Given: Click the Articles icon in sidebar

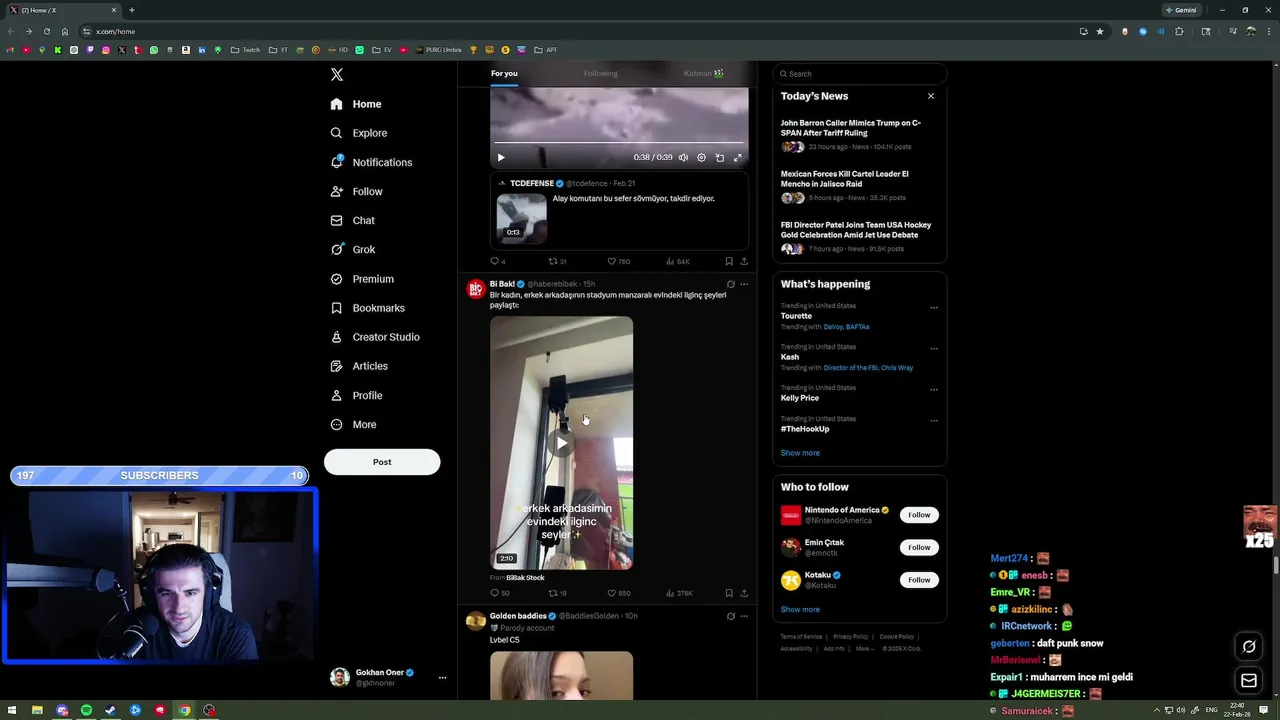Looking at the screenshot, I should tap(337, 366).
